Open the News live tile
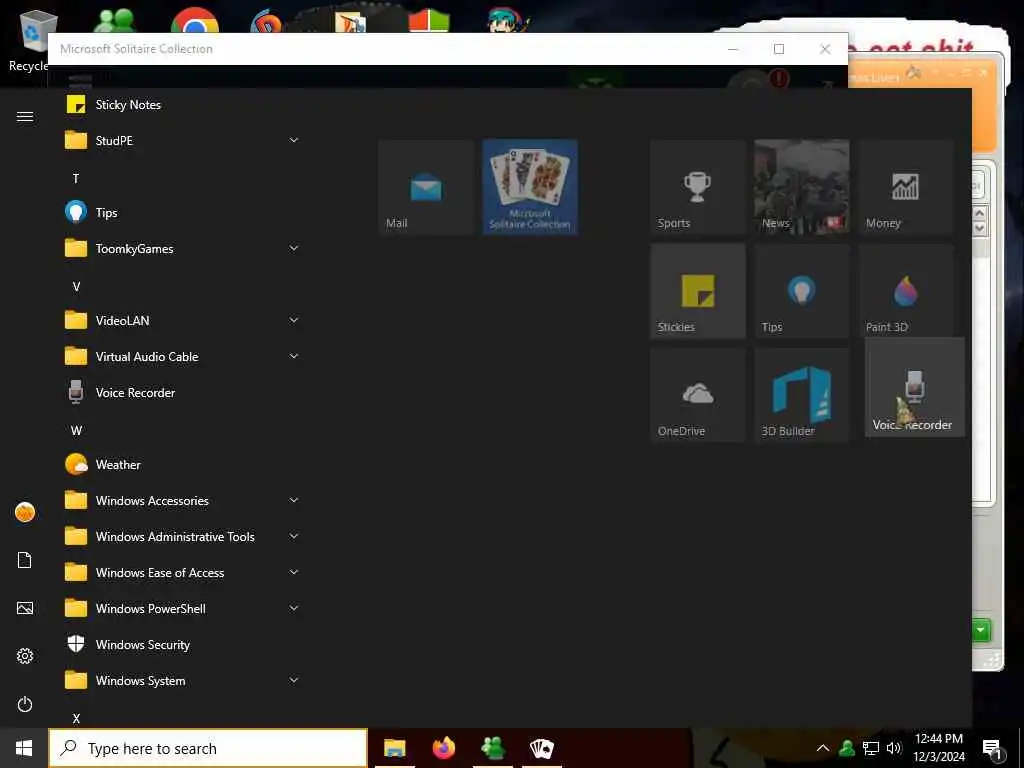The width and height of the screenshot is (1024, 768). (801, 187)
